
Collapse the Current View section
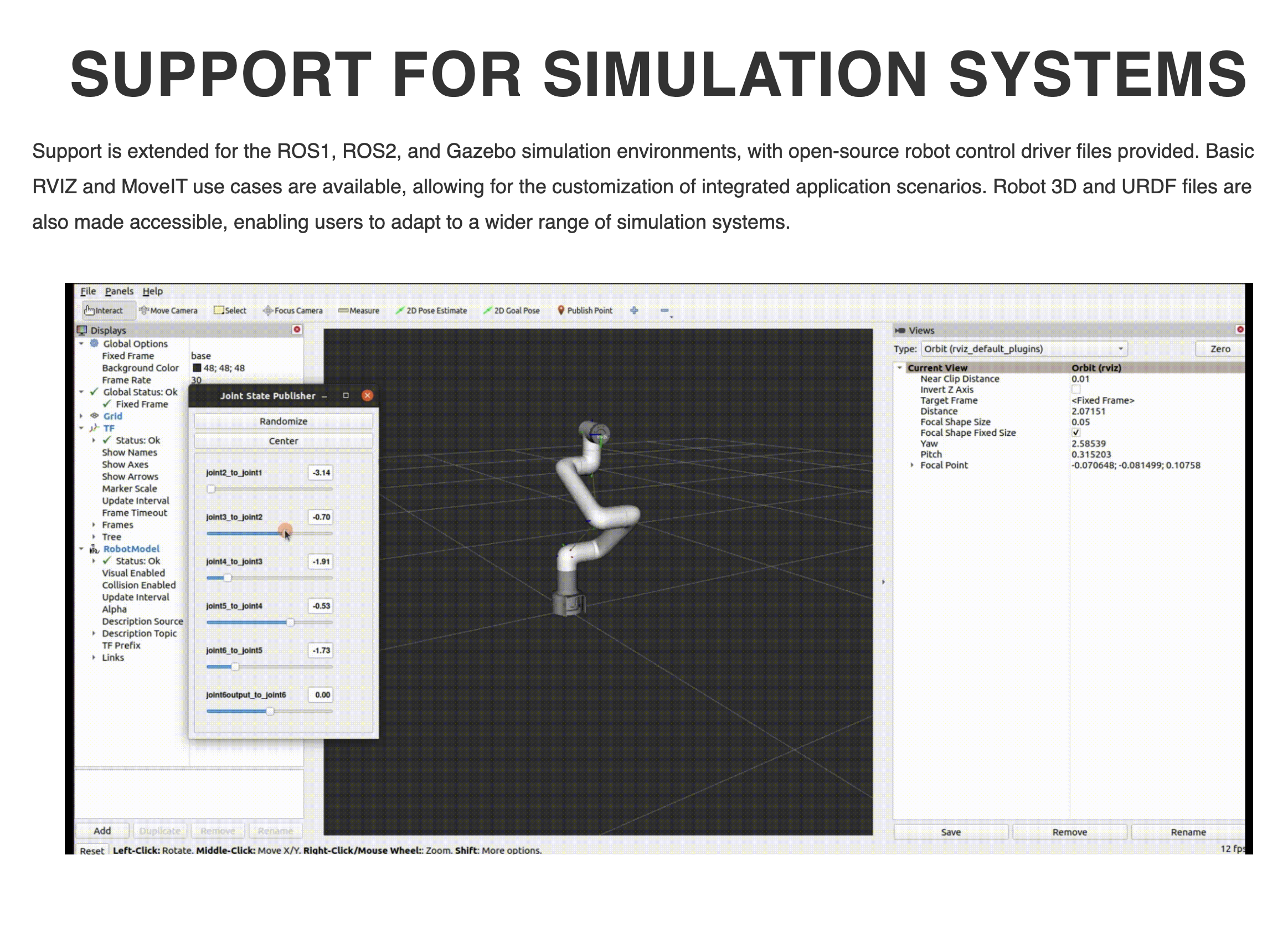(900, 368)
